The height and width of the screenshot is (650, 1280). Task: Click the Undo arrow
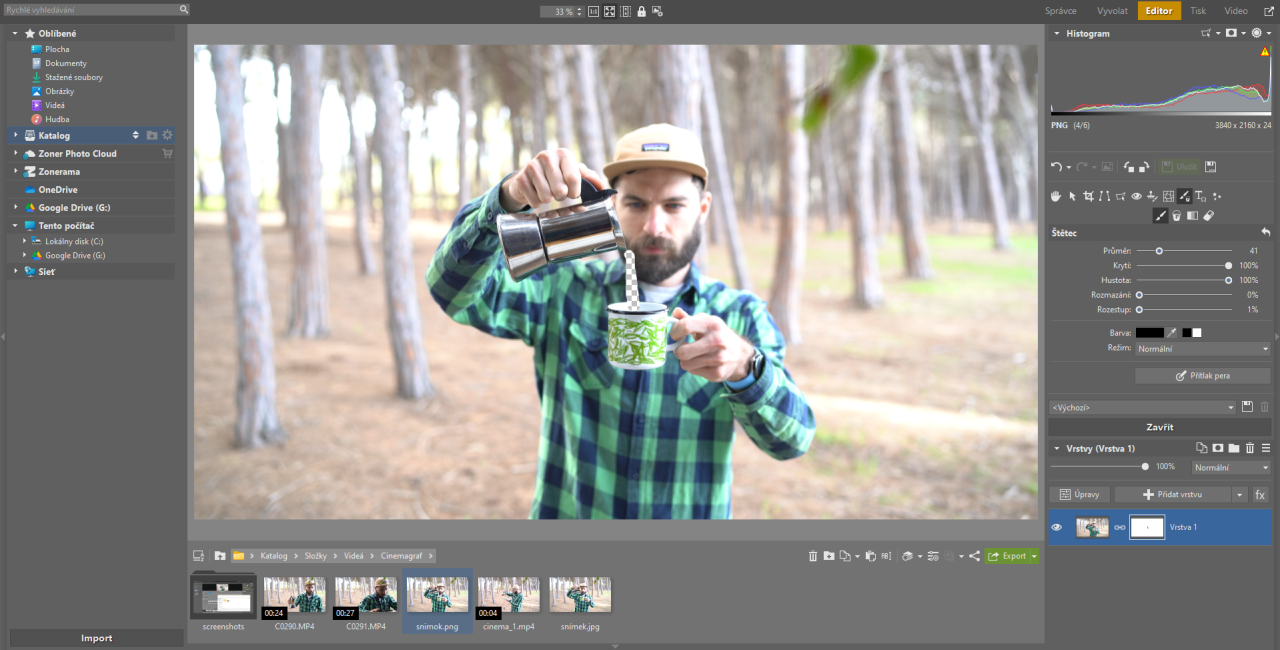tap(1056, 167)
